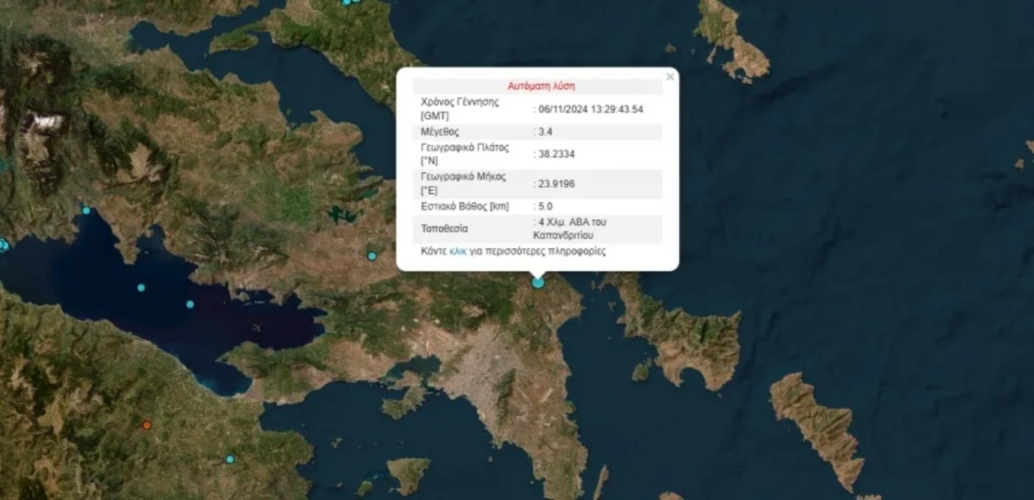Click the 'Μέγεθος' row label

click(x=440, y=132)
